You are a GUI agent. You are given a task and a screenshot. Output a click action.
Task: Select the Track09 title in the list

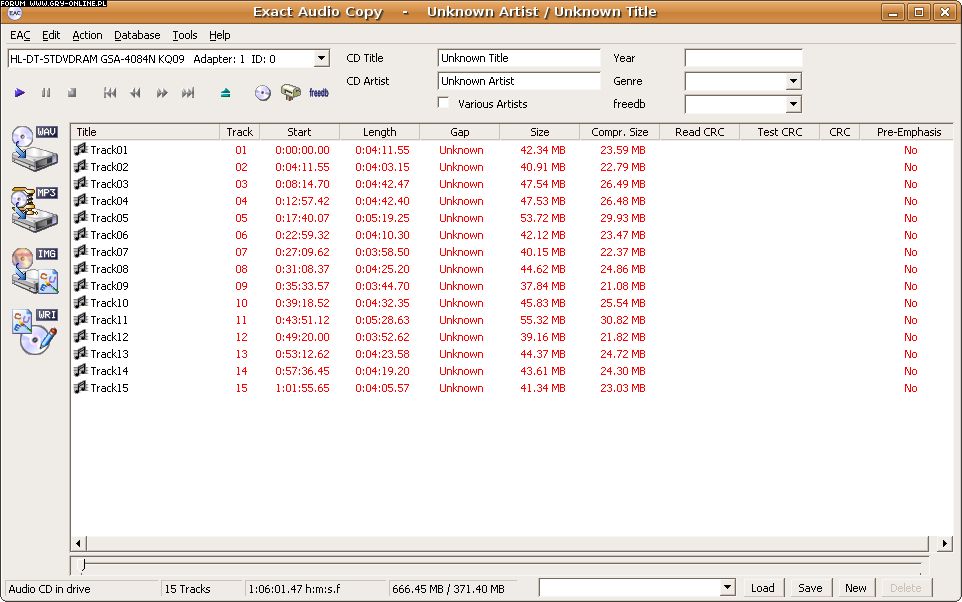(109, 286)
